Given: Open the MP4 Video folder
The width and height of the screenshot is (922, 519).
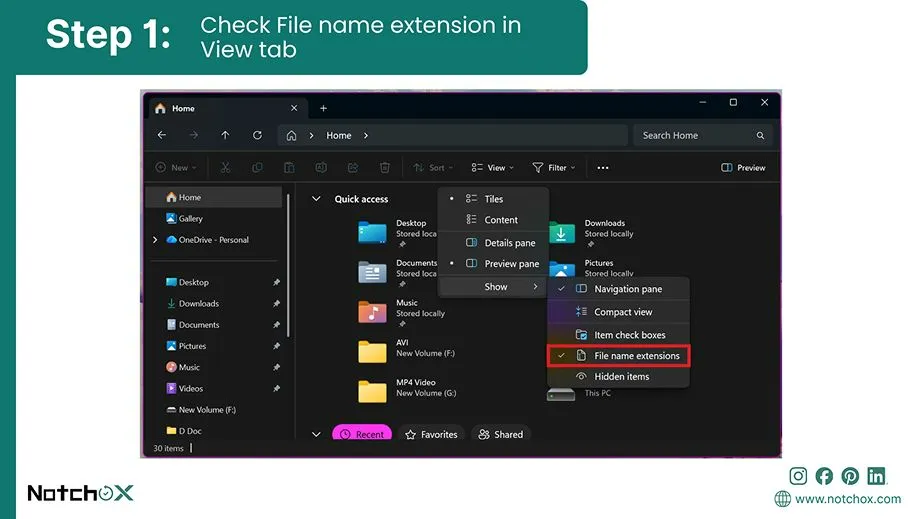Looking at the screenshot, I should (x=372, y=391).
